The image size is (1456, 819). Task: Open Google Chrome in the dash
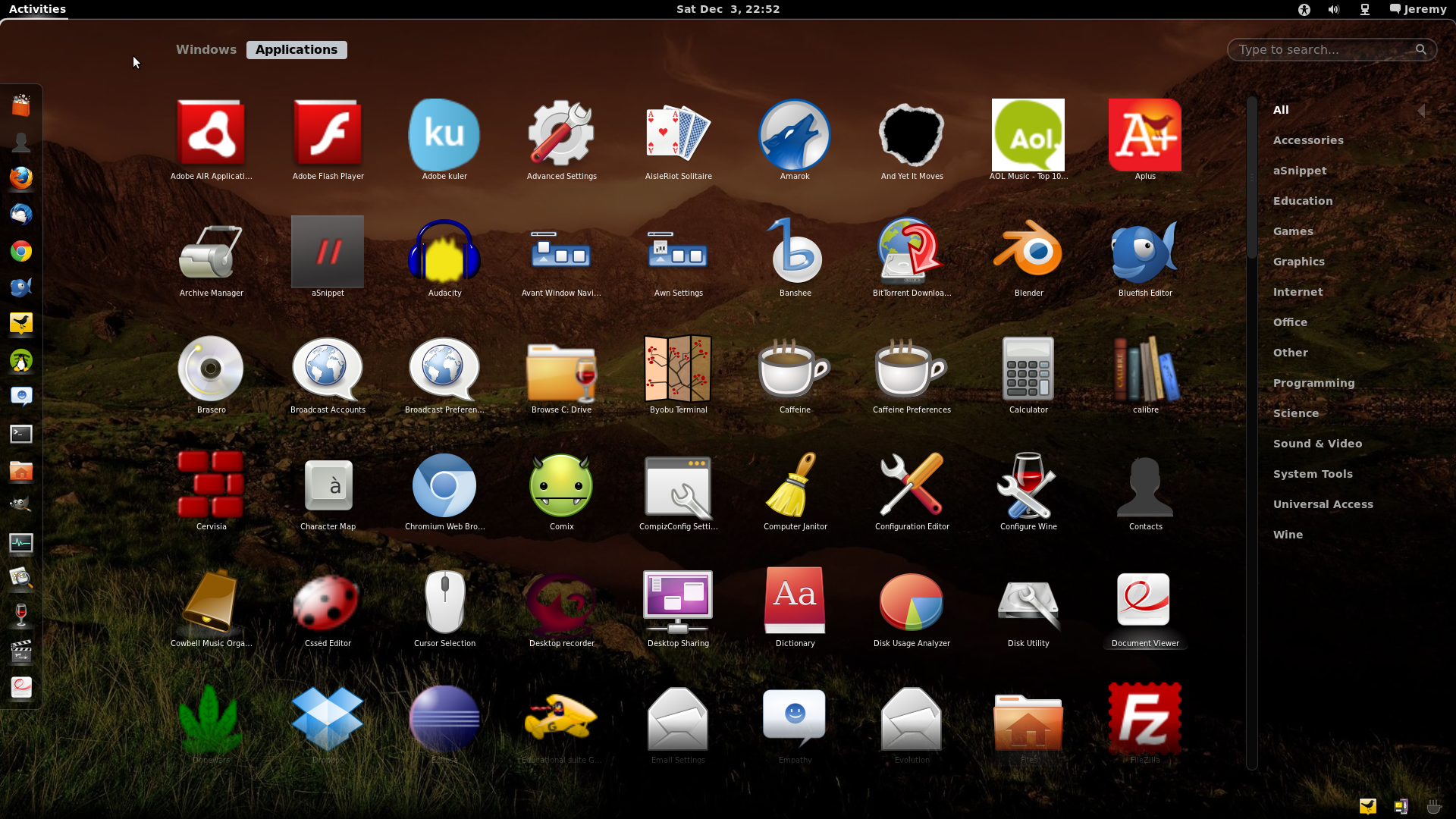click(x=21, y=251)
